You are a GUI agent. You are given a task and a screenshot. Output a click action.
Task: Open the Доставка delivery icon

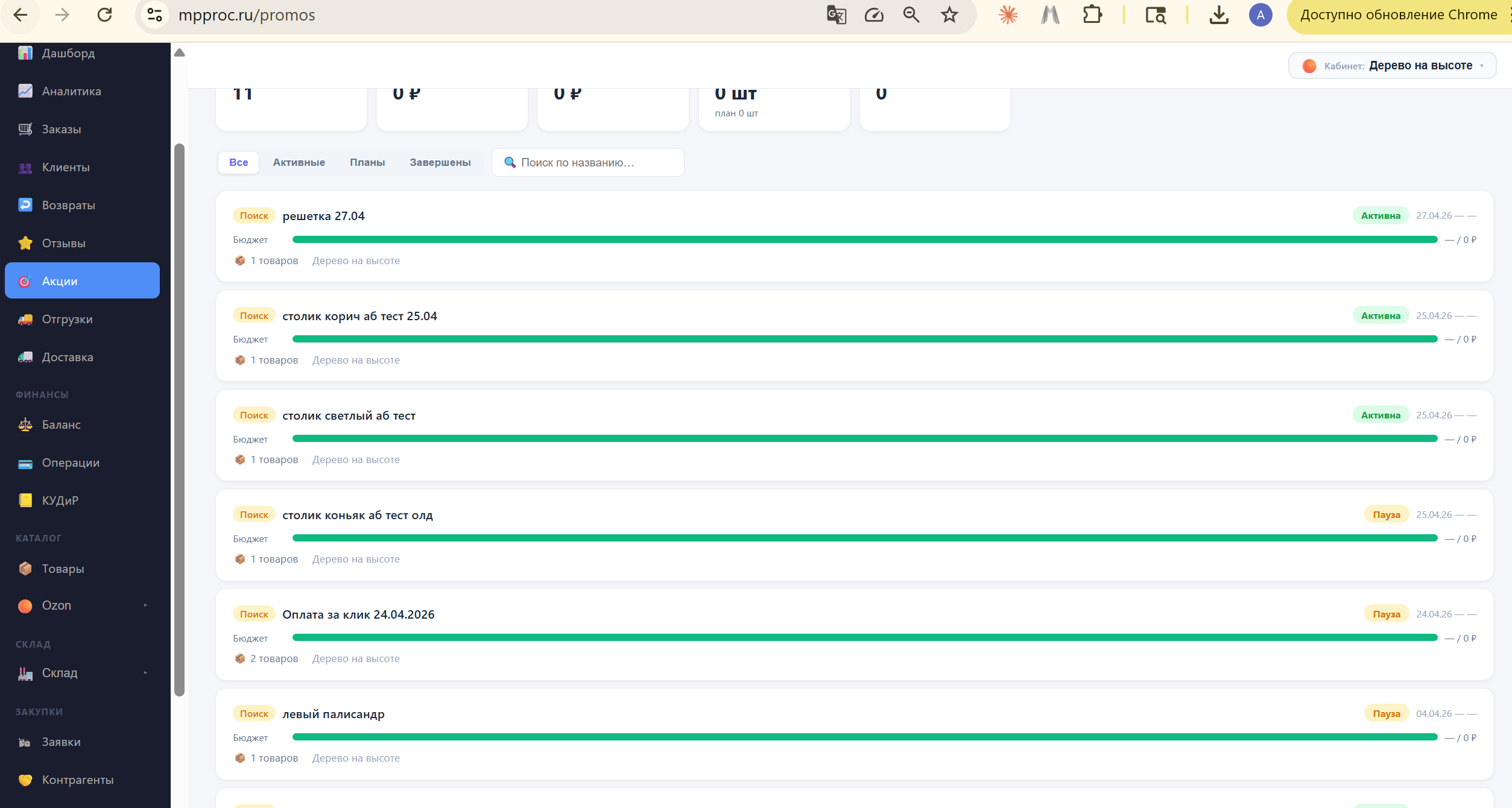(25, 357)
